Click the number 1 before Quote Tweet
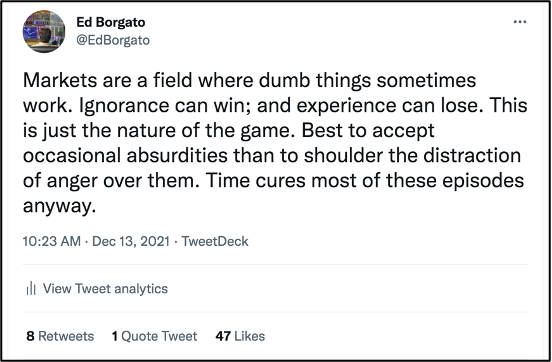Screen dimensions: 552x362 pos(115,336)
